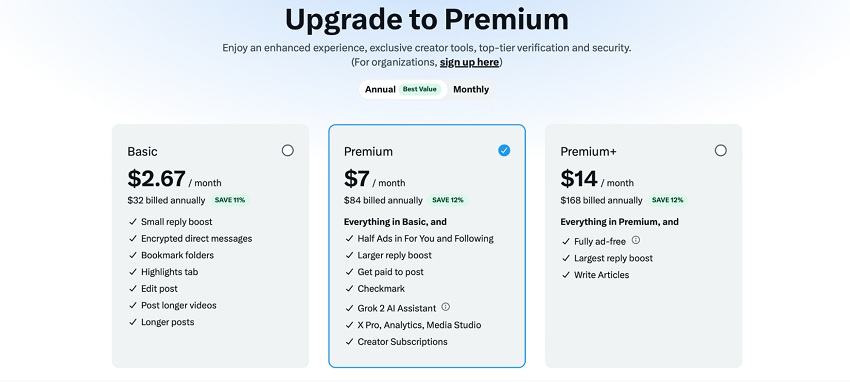
Task: Click the SAVE 11% badge on Basic
Action: tap(230, 200)
